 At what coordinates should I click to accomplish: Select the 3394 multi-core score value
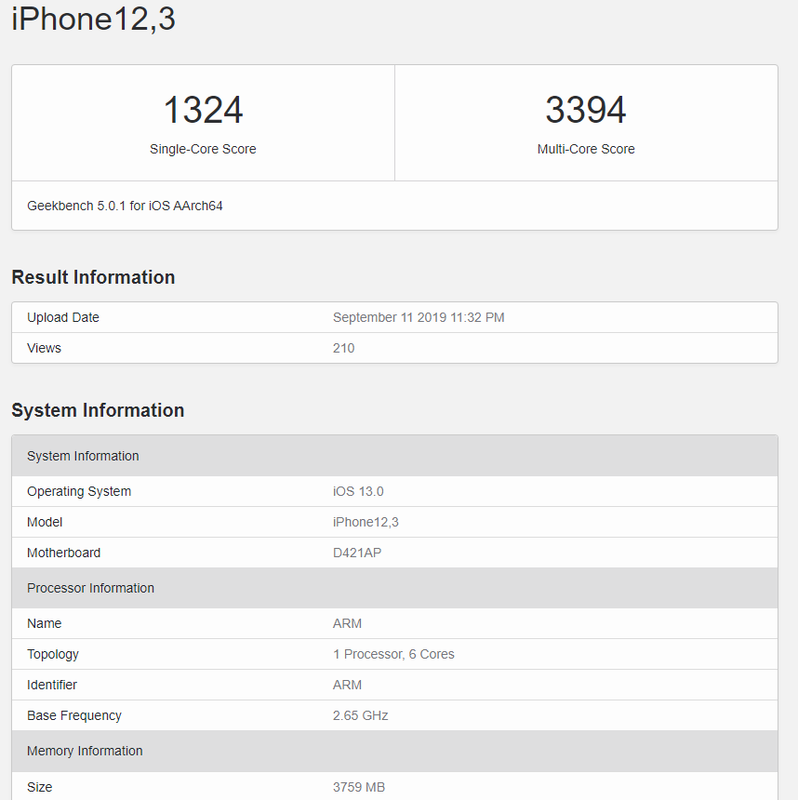click(x=586, y=110)
